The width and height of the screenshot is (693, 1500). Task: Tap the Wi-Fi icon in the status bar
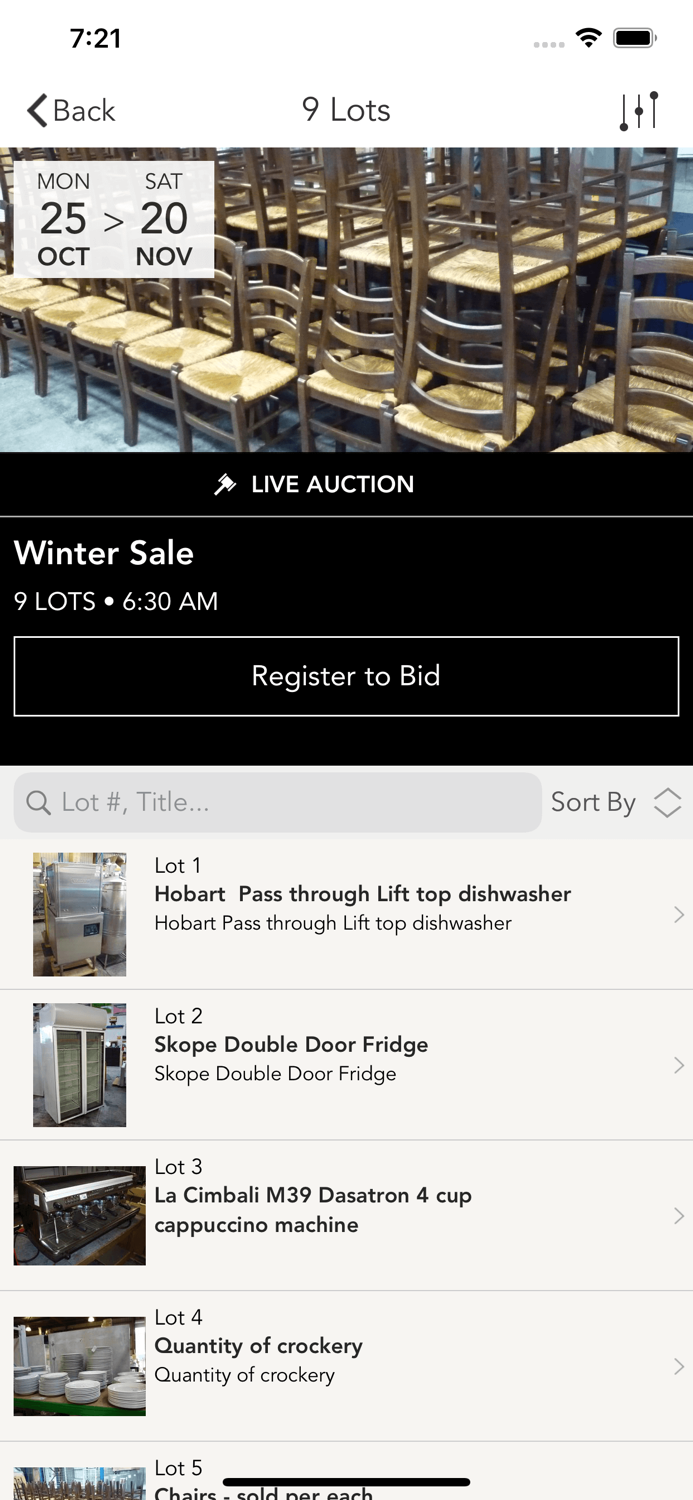(x=589, y=36)
